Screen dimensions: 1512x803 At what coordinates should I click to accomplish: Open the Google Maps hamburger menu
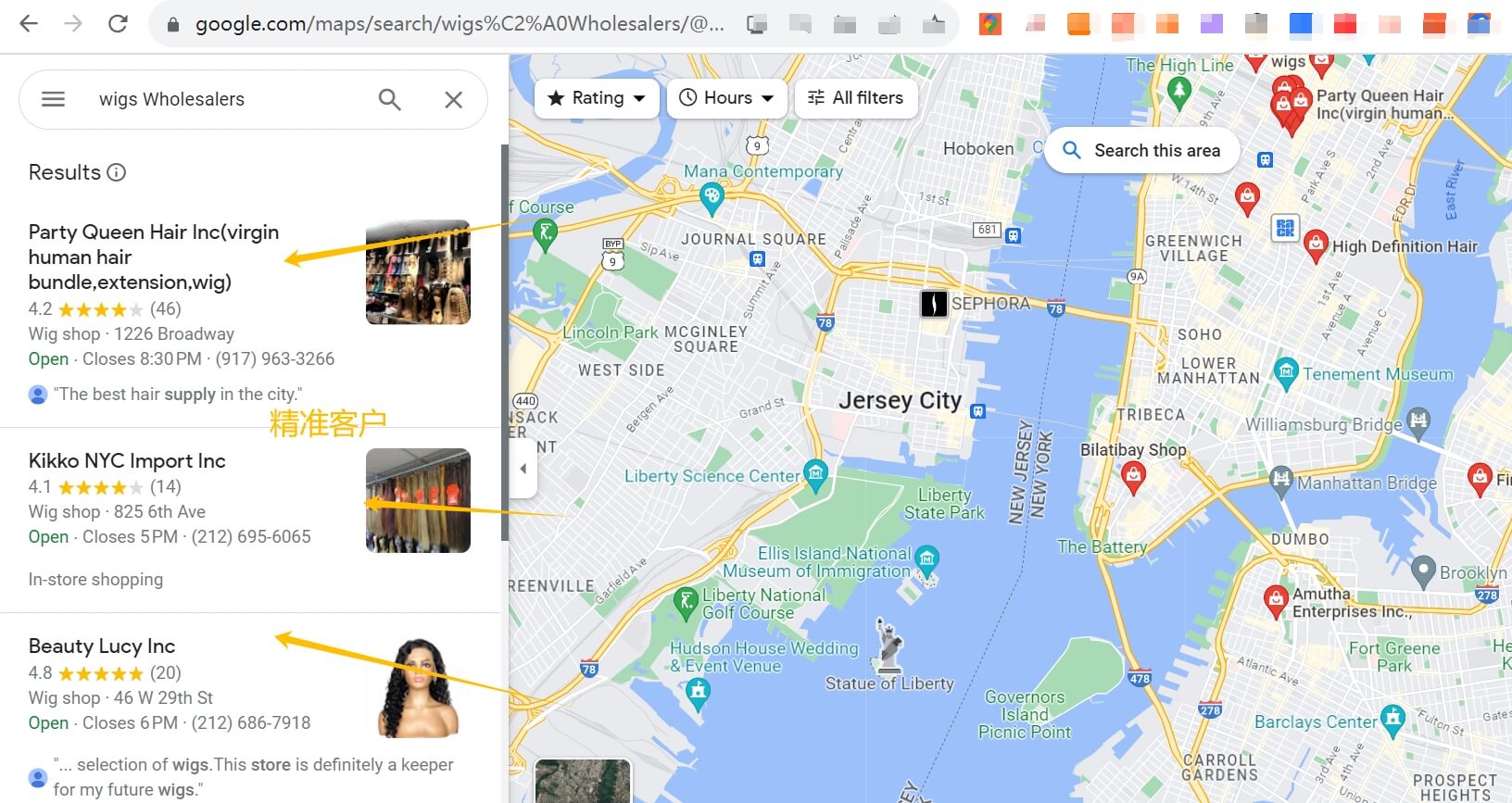click(53, 99)
